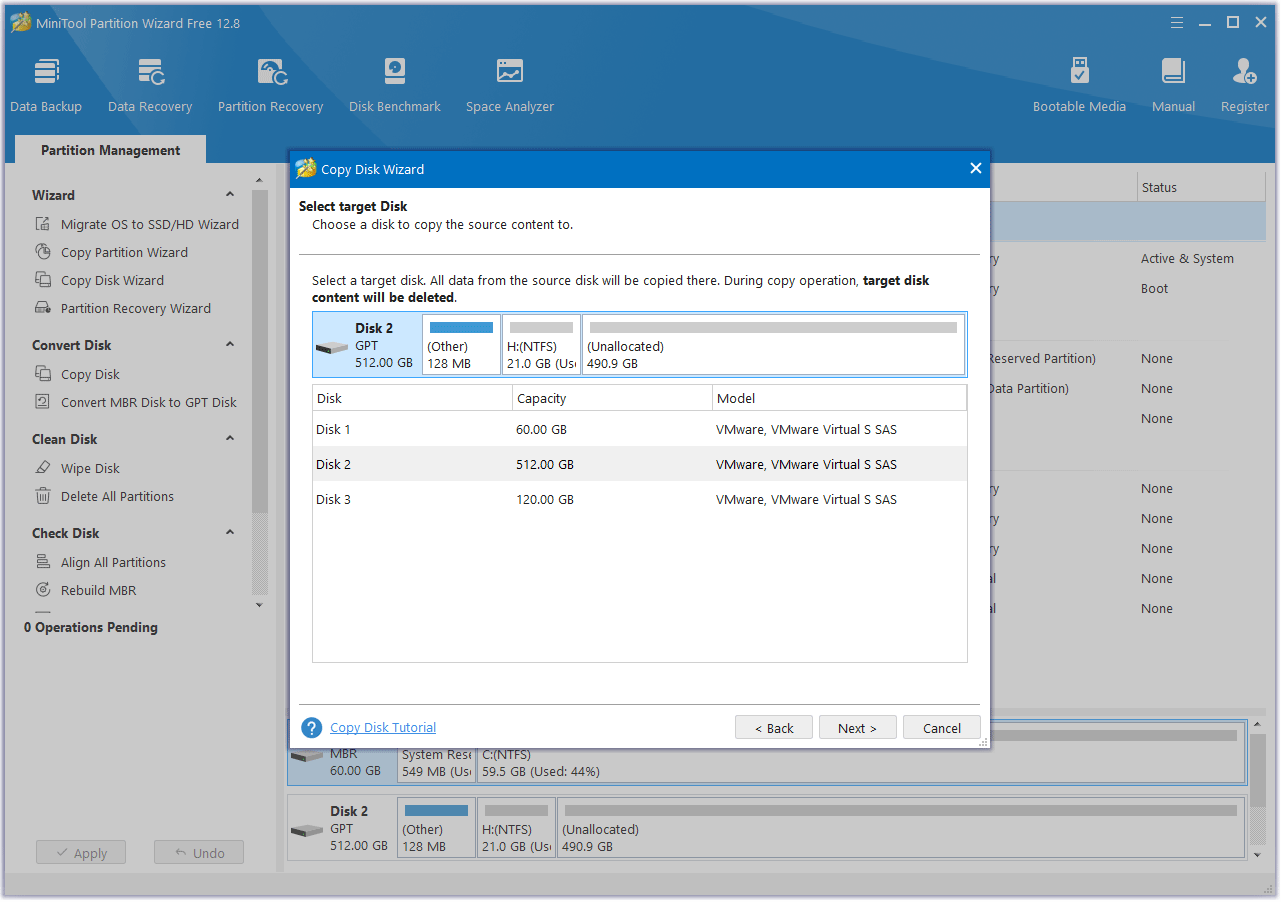Click the Boot status entry
This screenshot has height=902, width=1281.
pos(1154,288)
